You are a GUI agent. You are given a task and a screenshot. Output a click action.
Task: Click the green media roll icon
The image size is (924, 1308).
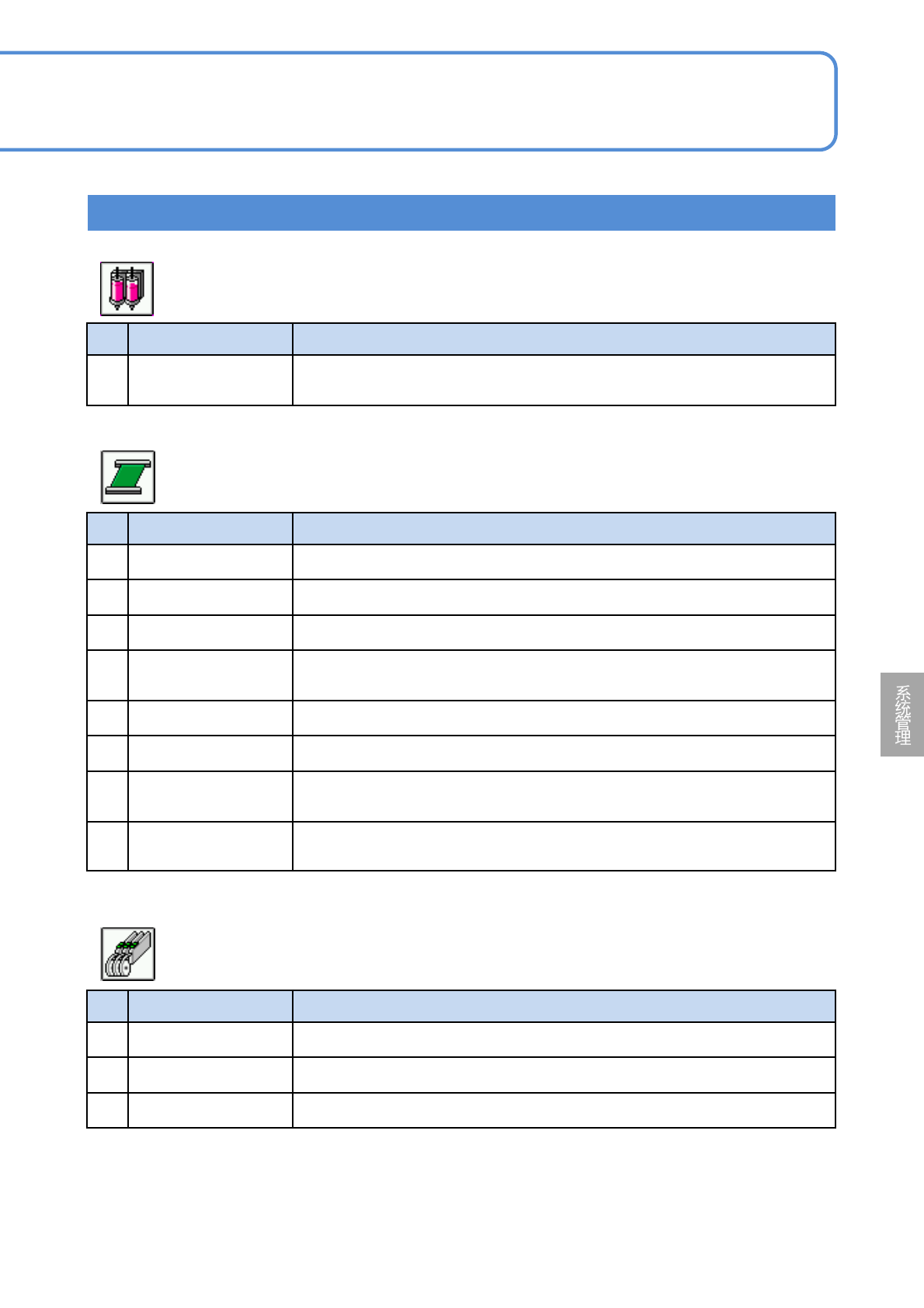(x=128, y=477)
